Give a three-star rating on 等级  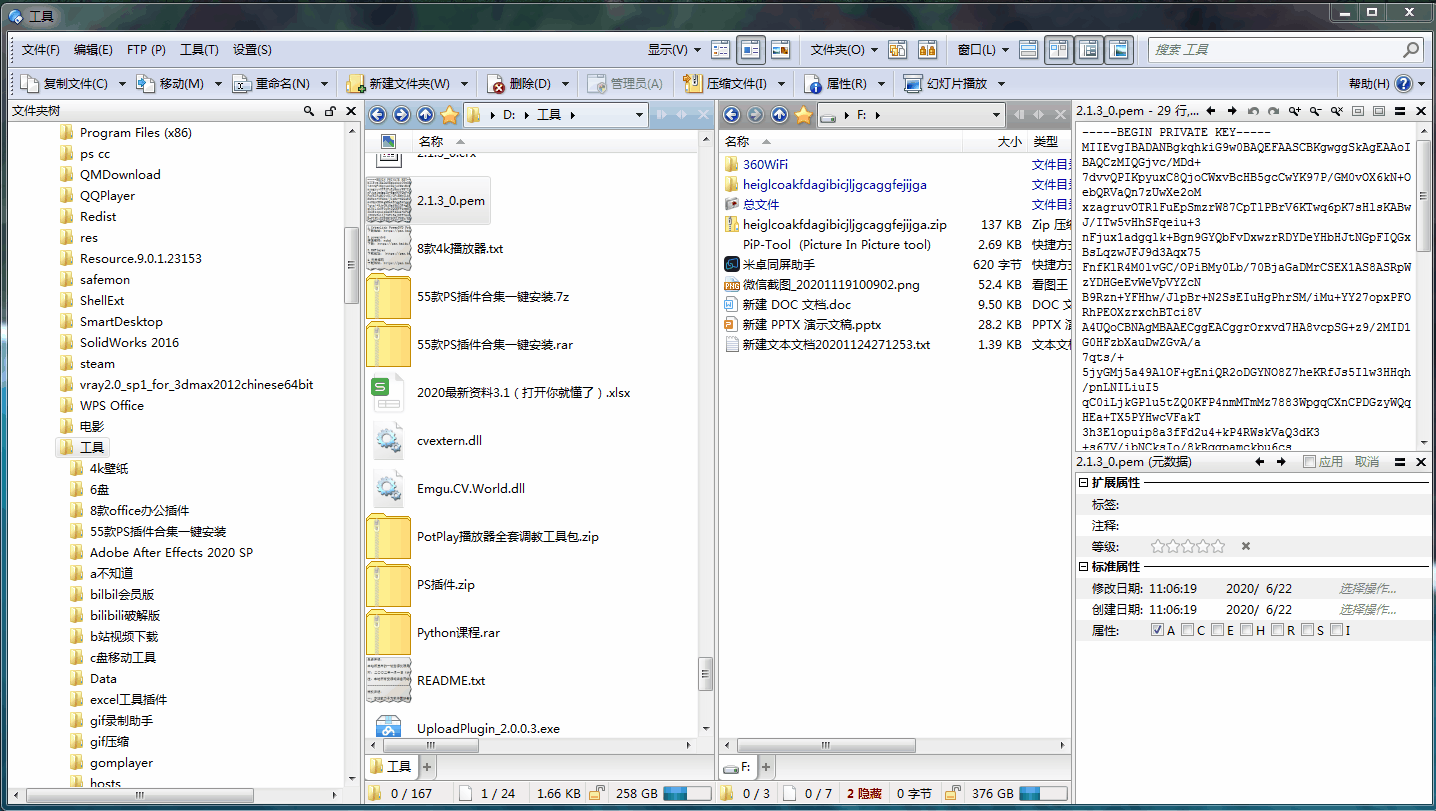(1188, 546)
